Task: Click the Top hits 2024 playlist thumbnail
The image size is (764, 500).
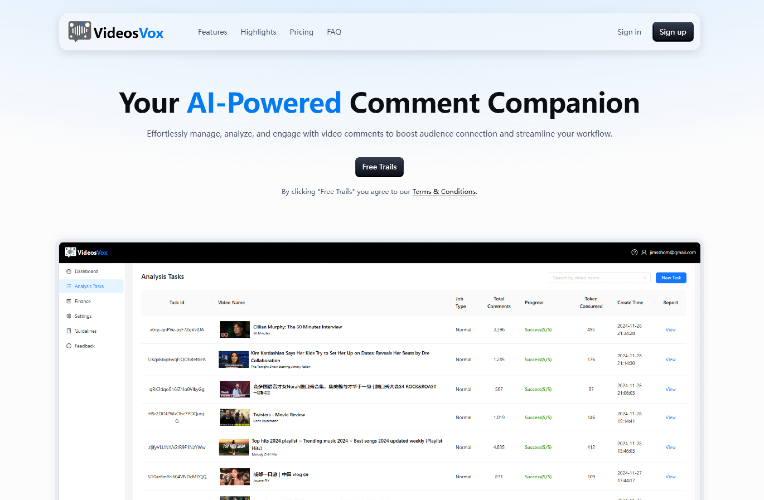Action: [234, 447]
